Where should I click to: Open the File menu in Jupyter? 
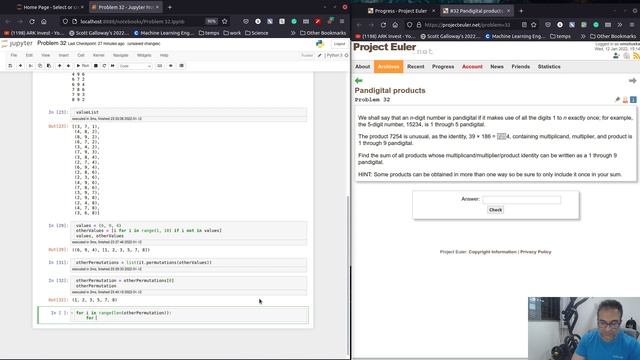click(x=14, y=55)
